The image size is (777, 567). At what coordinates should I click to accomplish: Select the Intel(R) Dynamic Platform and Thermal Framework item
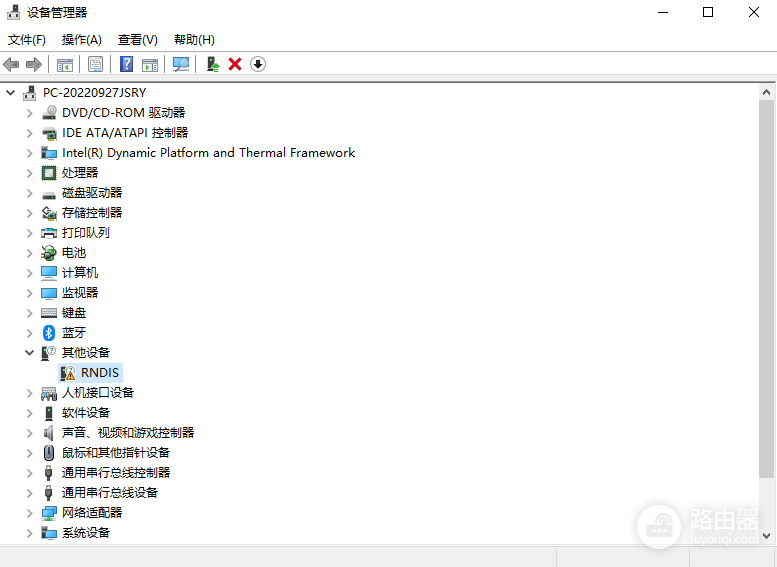point(208,153)
